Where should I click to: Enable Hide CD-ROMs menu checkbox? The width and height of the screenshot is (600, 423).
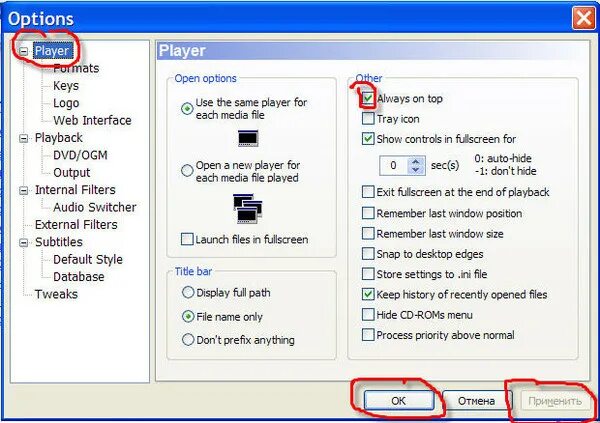[368, 315]
